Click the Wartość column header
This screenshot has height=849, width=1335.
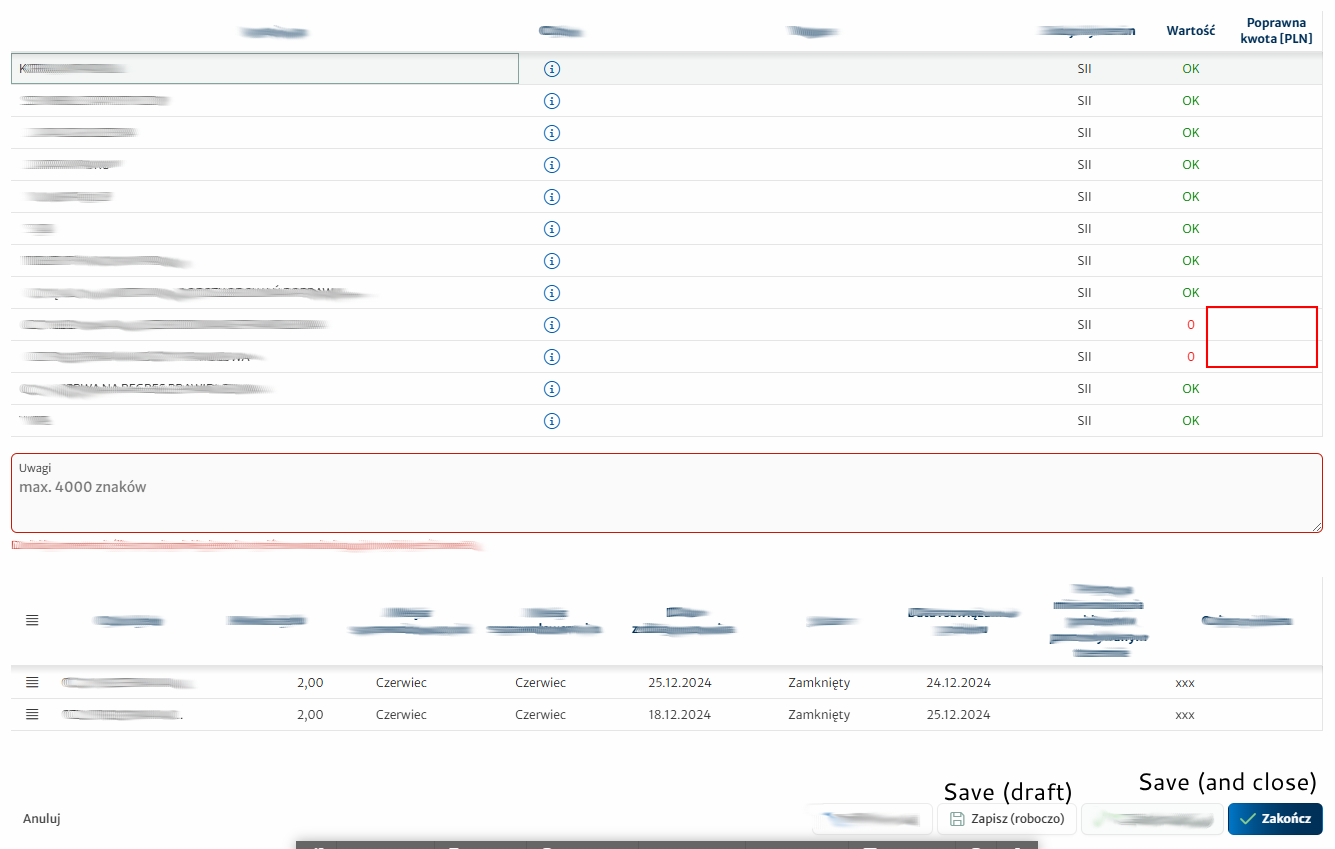click(x=1191, y=30)
